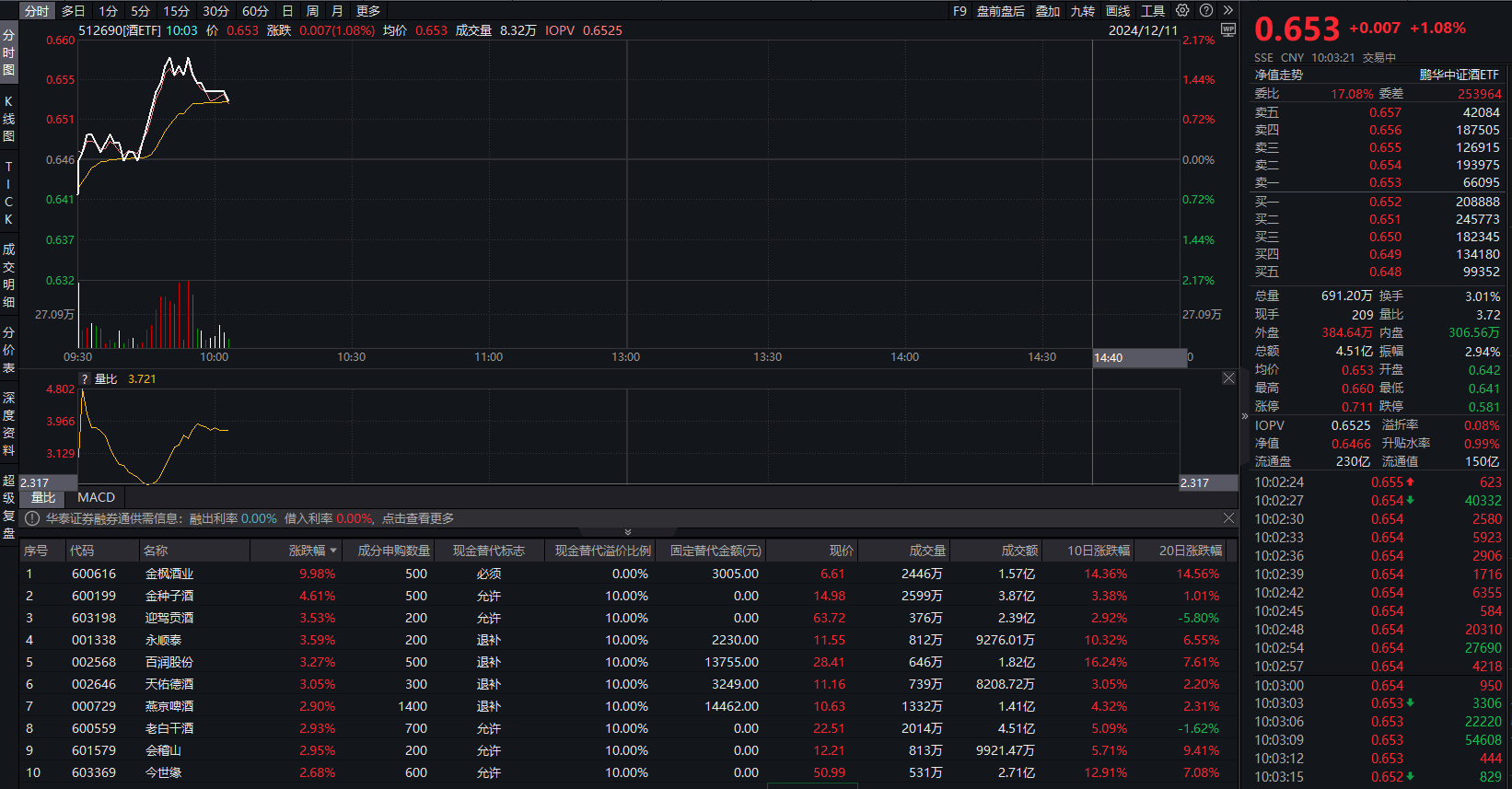This screenshot has height=789, width=1512.
Task: Click the 512690[酒ETF] chart title
Action: click(x=120, y=30)
